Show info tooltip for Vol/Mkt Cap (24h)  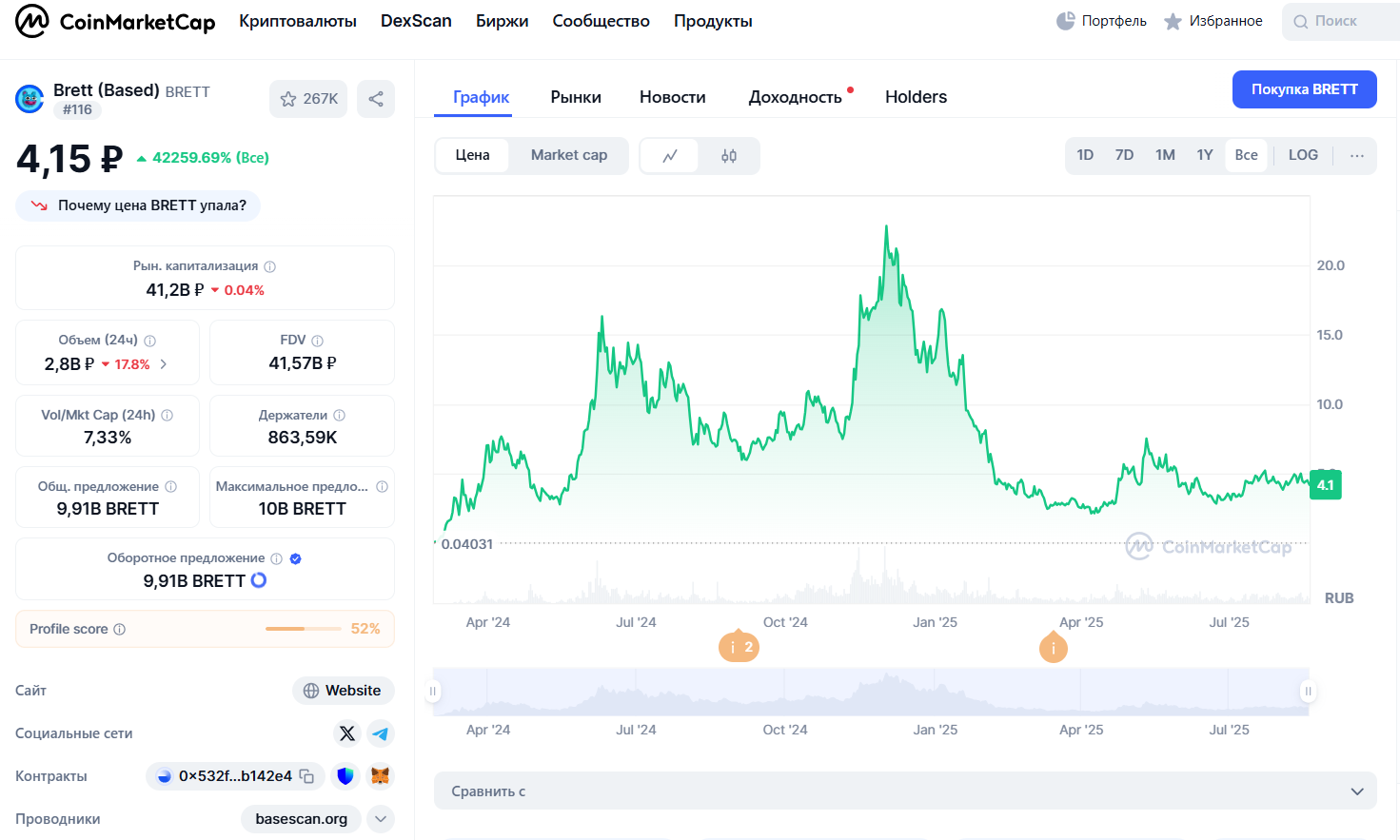coord(167,416)
